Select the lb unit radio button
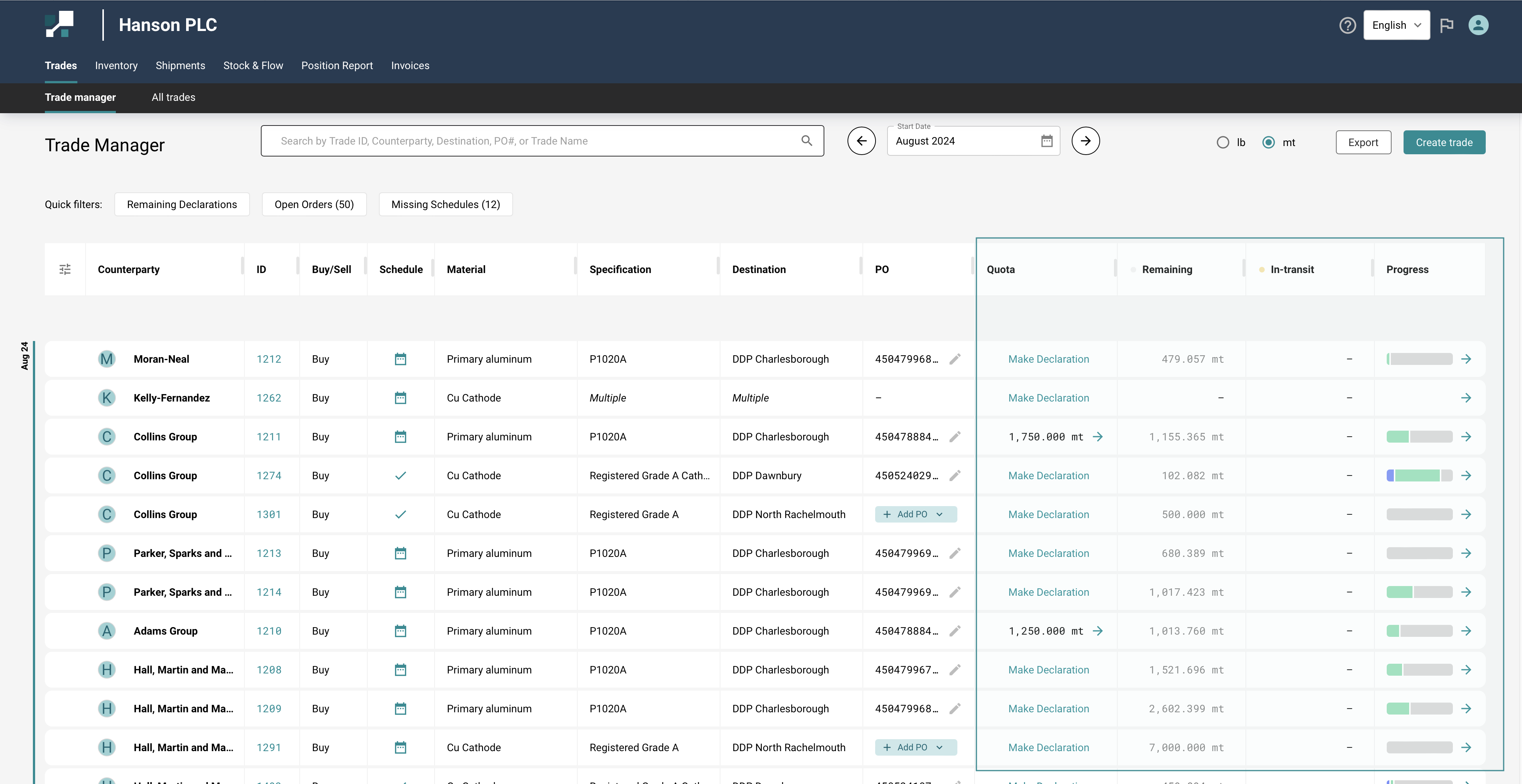 pos(1222,142)
